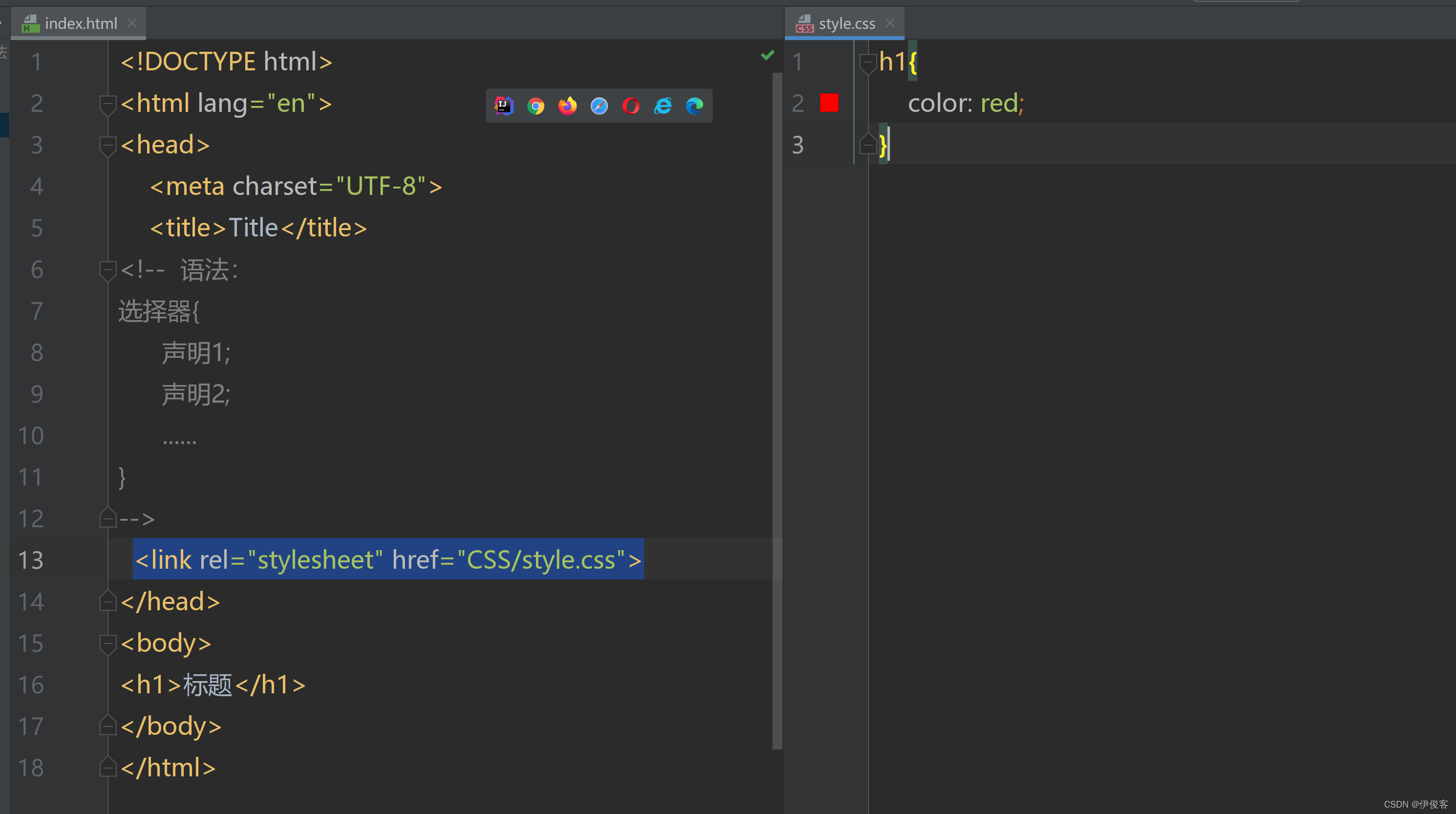Open page in Firefox browser
Viewport: 1456px width, 814px height.
[568, 106]
